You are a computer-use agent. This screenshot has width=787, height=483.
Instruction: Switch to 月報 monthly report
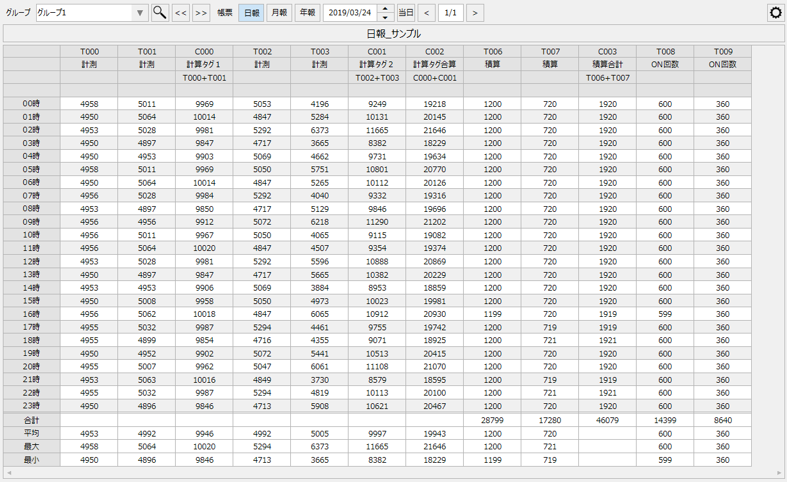[x=279, y=13]
